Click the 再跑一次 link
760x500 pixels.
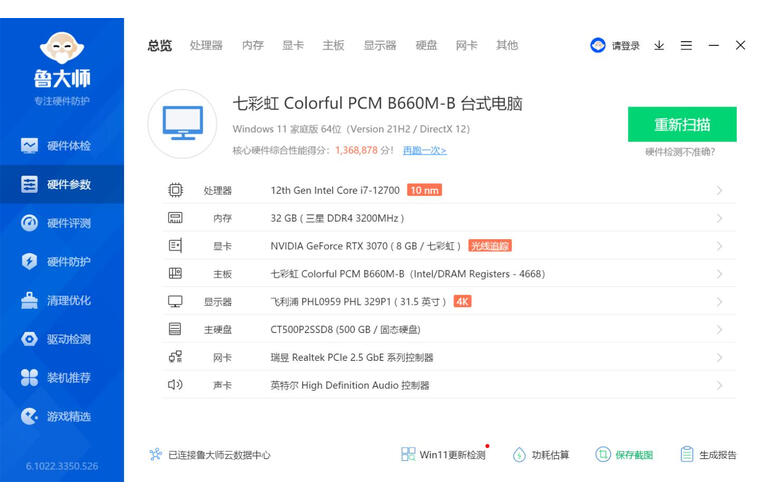point(424,151)
